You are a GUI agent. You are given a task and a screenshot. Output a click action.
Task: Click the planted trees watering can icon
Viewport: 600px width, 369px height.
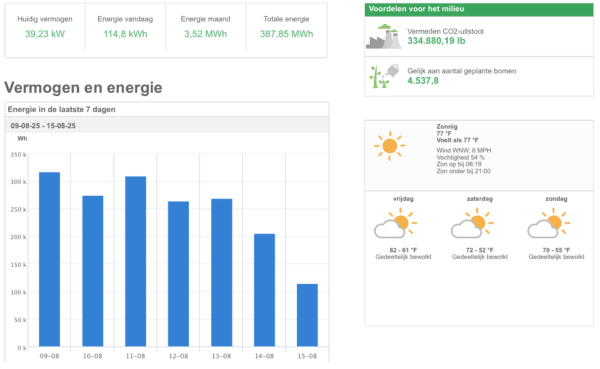384,76
